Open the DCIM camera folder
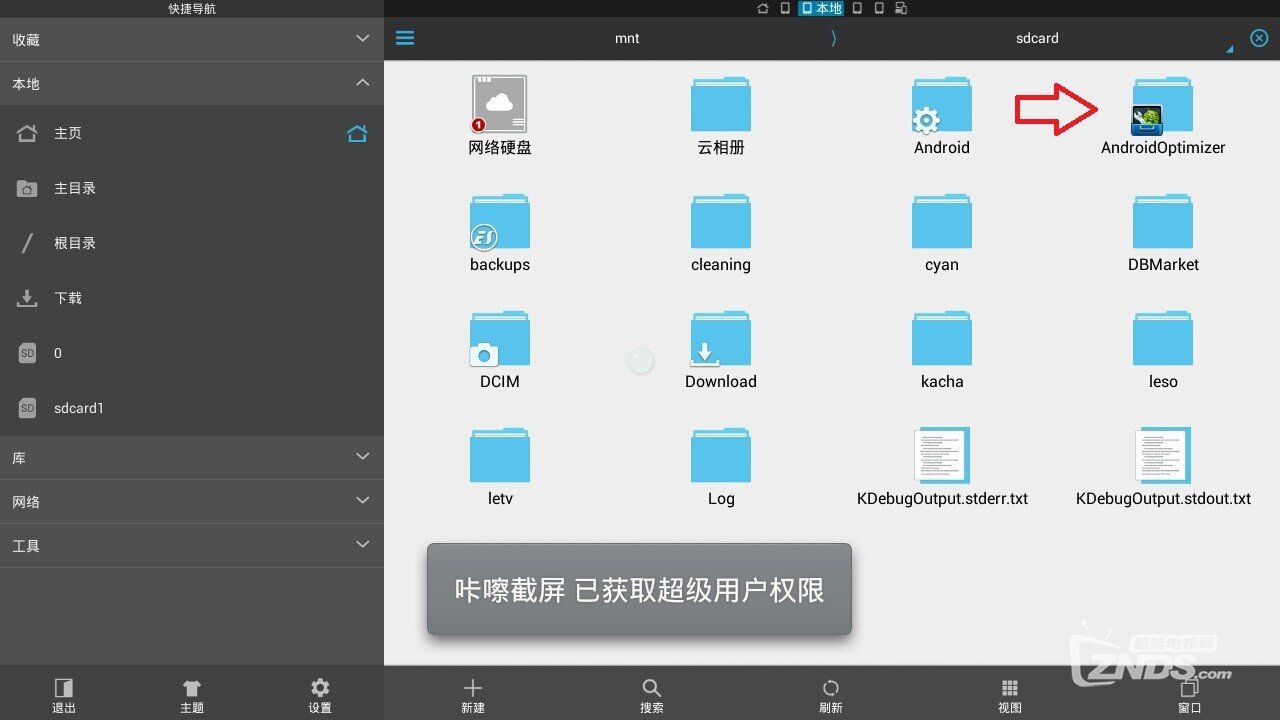1280x720 pixels. tap(500, 338)
